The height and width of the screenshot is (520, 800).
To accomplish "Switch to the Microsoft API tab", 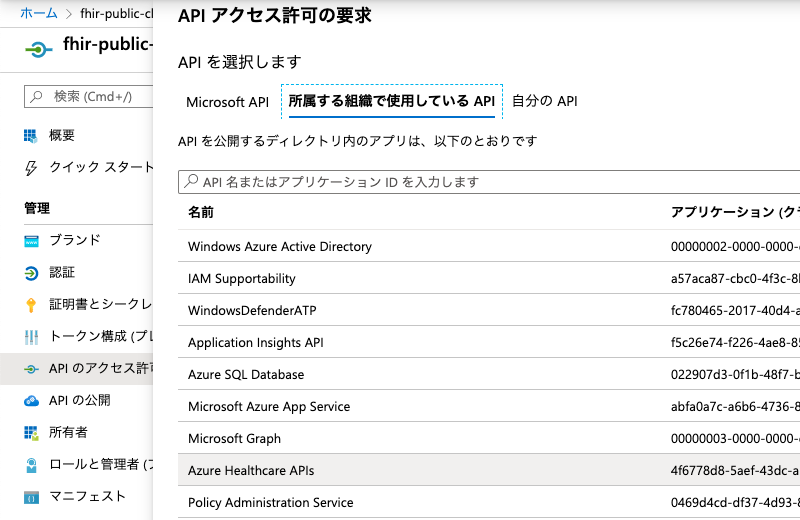I will (x=228, y=102).
